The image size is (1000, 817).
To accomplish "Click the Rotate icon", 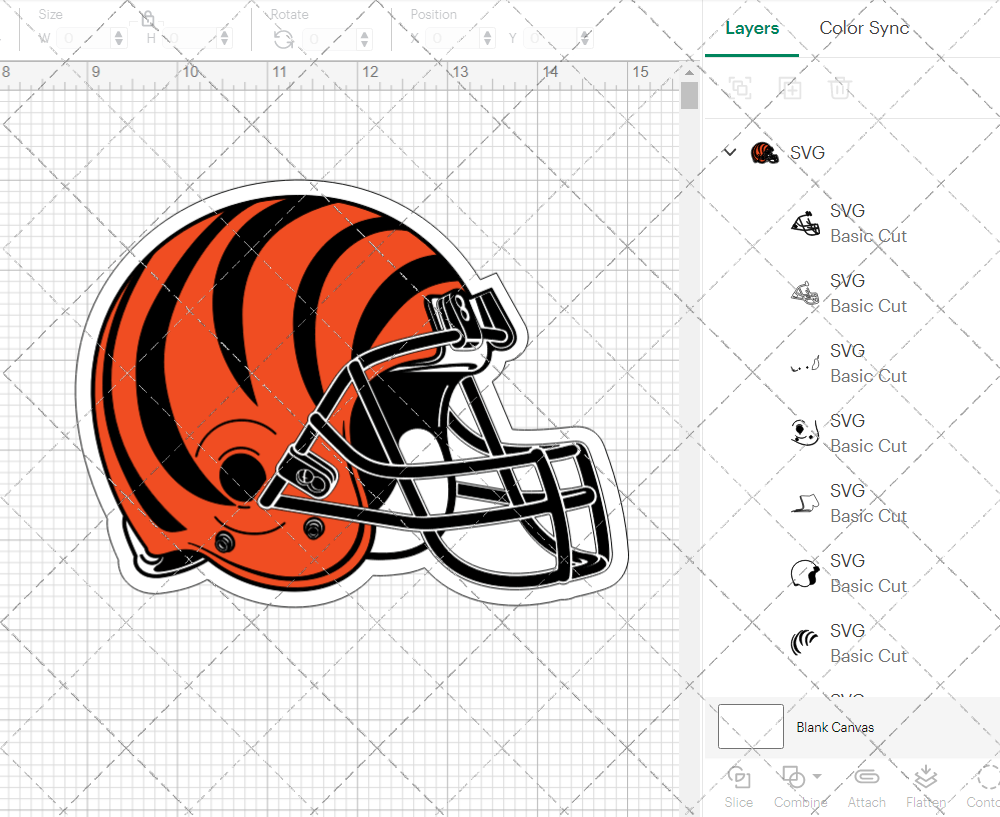I will coord(284,40).
